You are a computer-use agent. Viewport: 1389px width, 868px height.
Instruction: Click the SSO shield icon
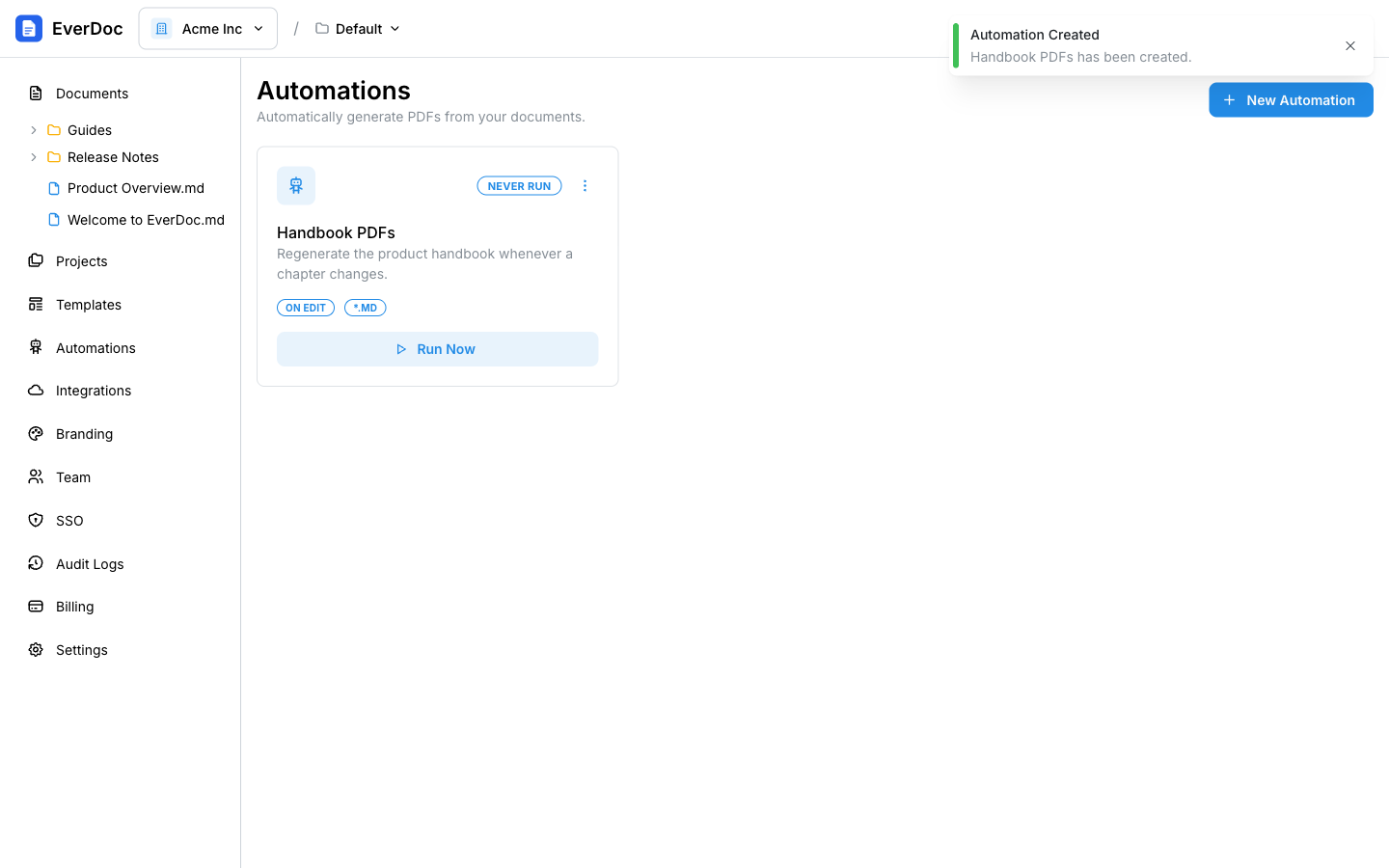36,520
